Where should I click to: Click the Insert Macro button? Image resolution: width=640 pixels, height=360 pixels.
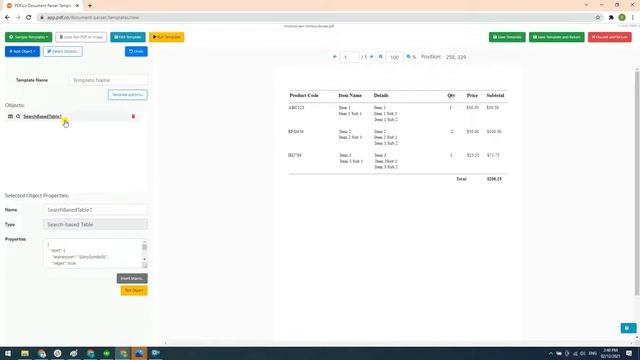[x=132, y=278]
